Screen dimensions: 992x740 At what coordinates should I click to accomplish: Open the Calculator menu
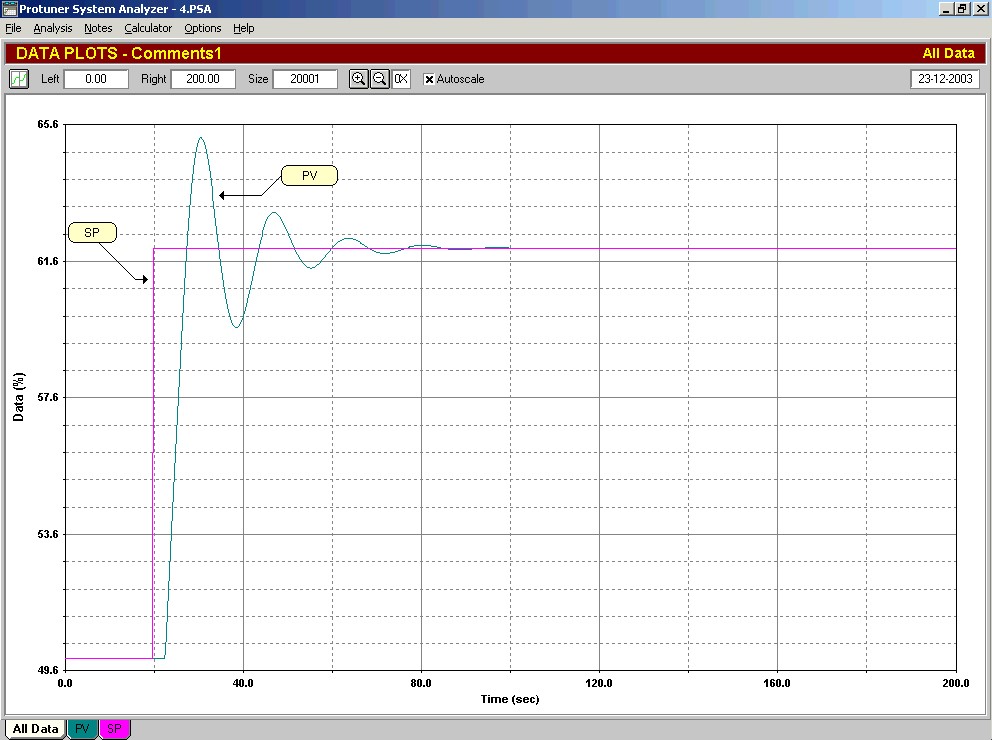click(148, 28)
